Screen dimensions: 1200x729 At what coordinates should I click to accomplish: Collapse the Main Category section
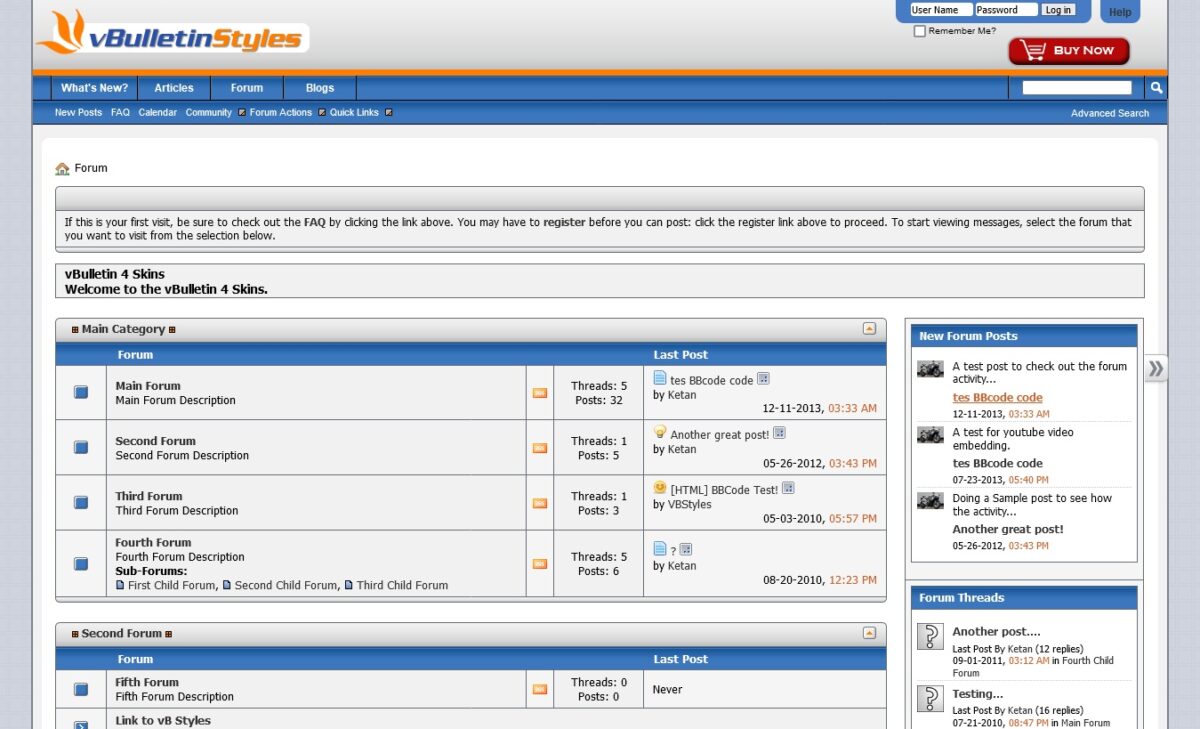click(x=869, y=329)
